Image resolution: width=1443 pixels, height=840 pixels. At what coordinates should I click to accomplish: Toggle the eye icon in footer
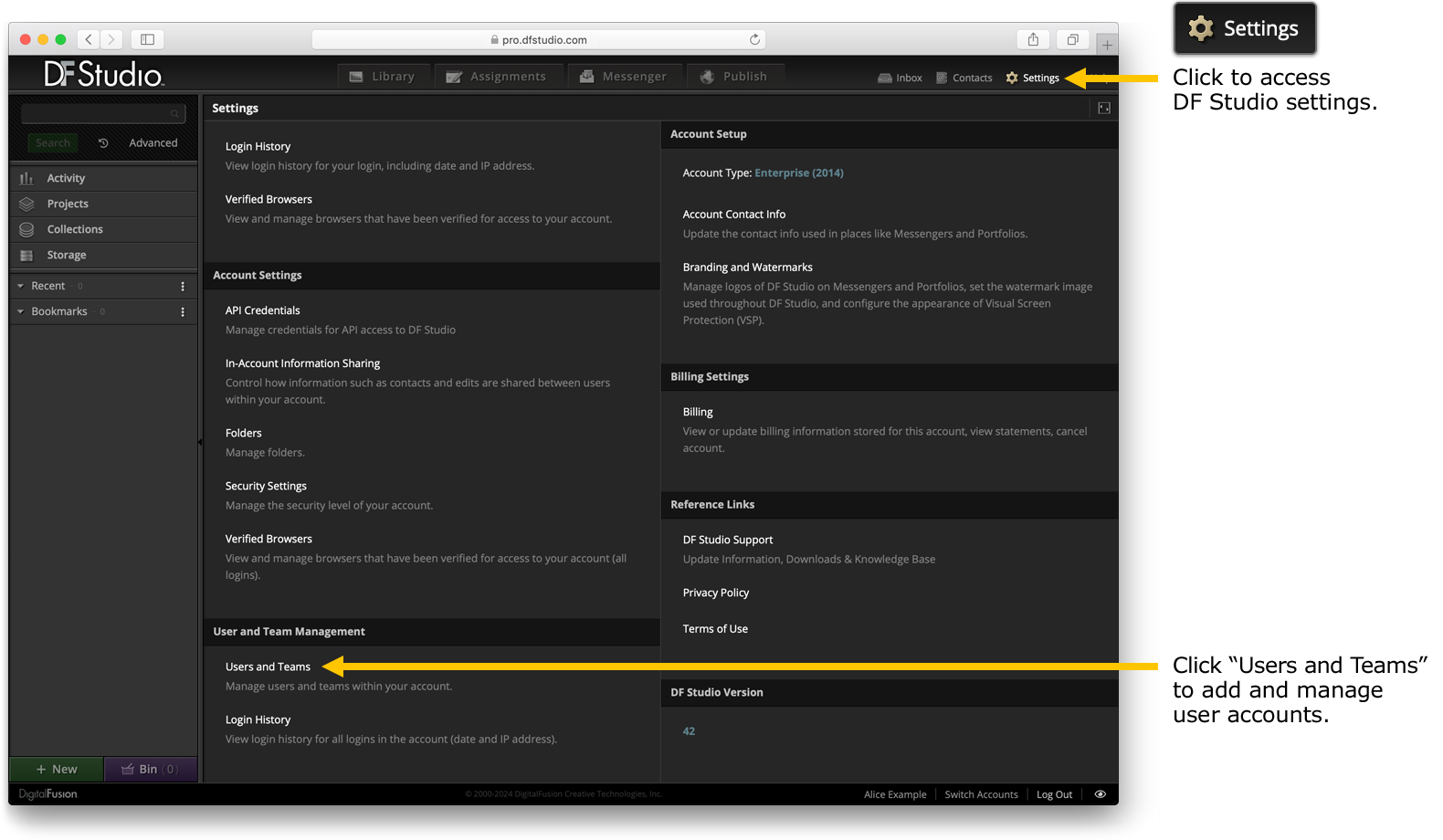[1100, 794]
